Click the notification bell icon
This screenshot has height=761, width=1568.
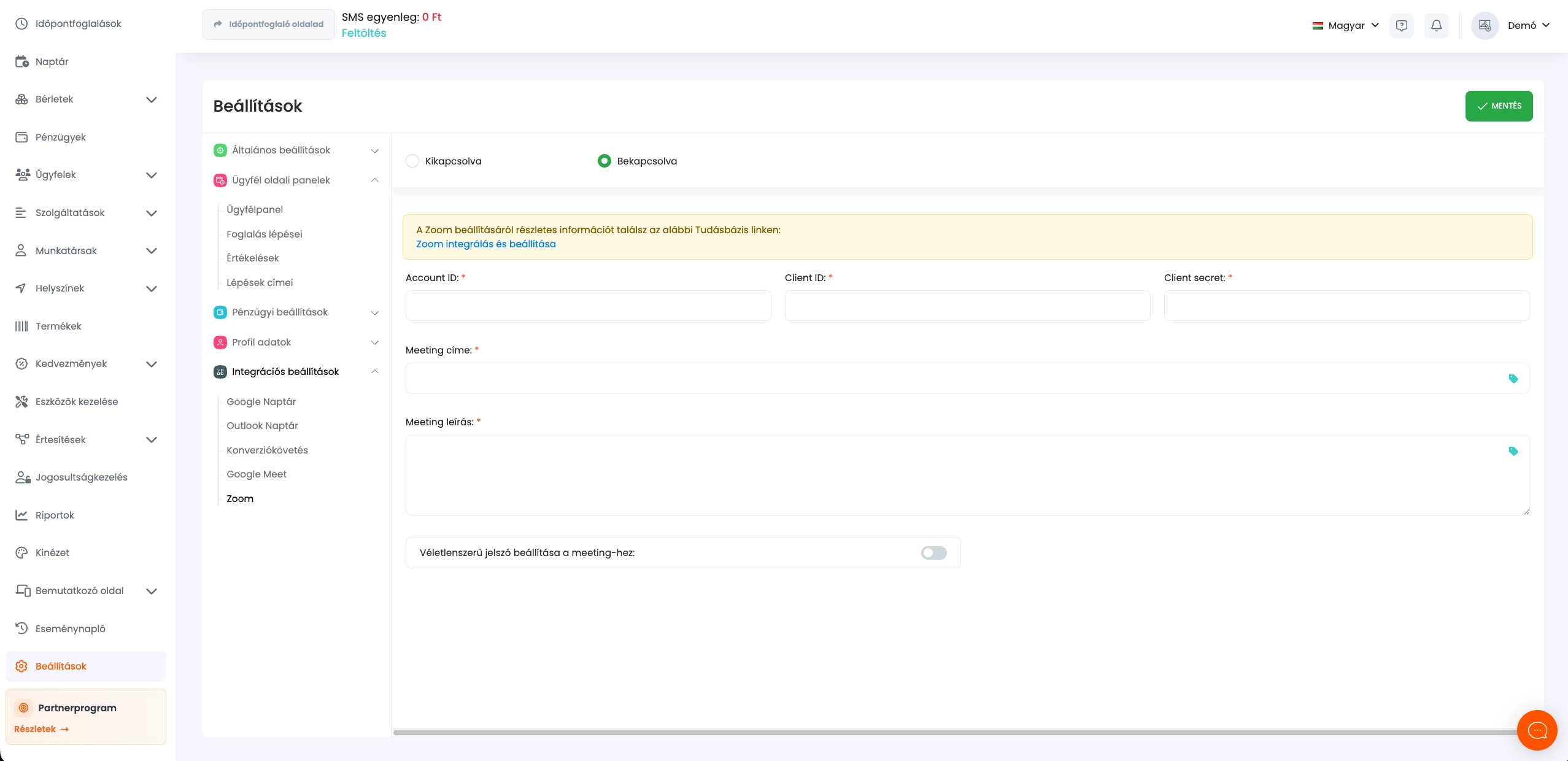pyautogui.click(x=1436, y=26)
